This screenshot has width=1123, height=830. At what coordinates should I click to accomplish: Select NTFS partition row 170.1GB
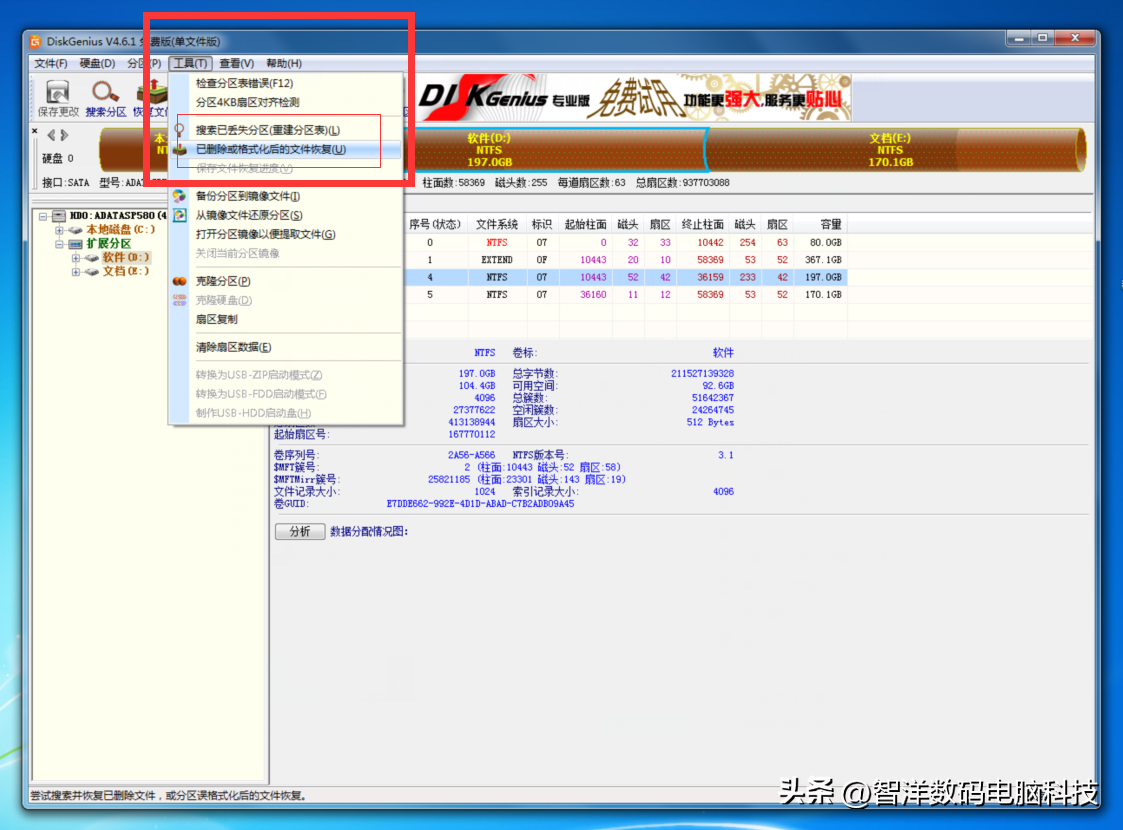click(625, 294)
